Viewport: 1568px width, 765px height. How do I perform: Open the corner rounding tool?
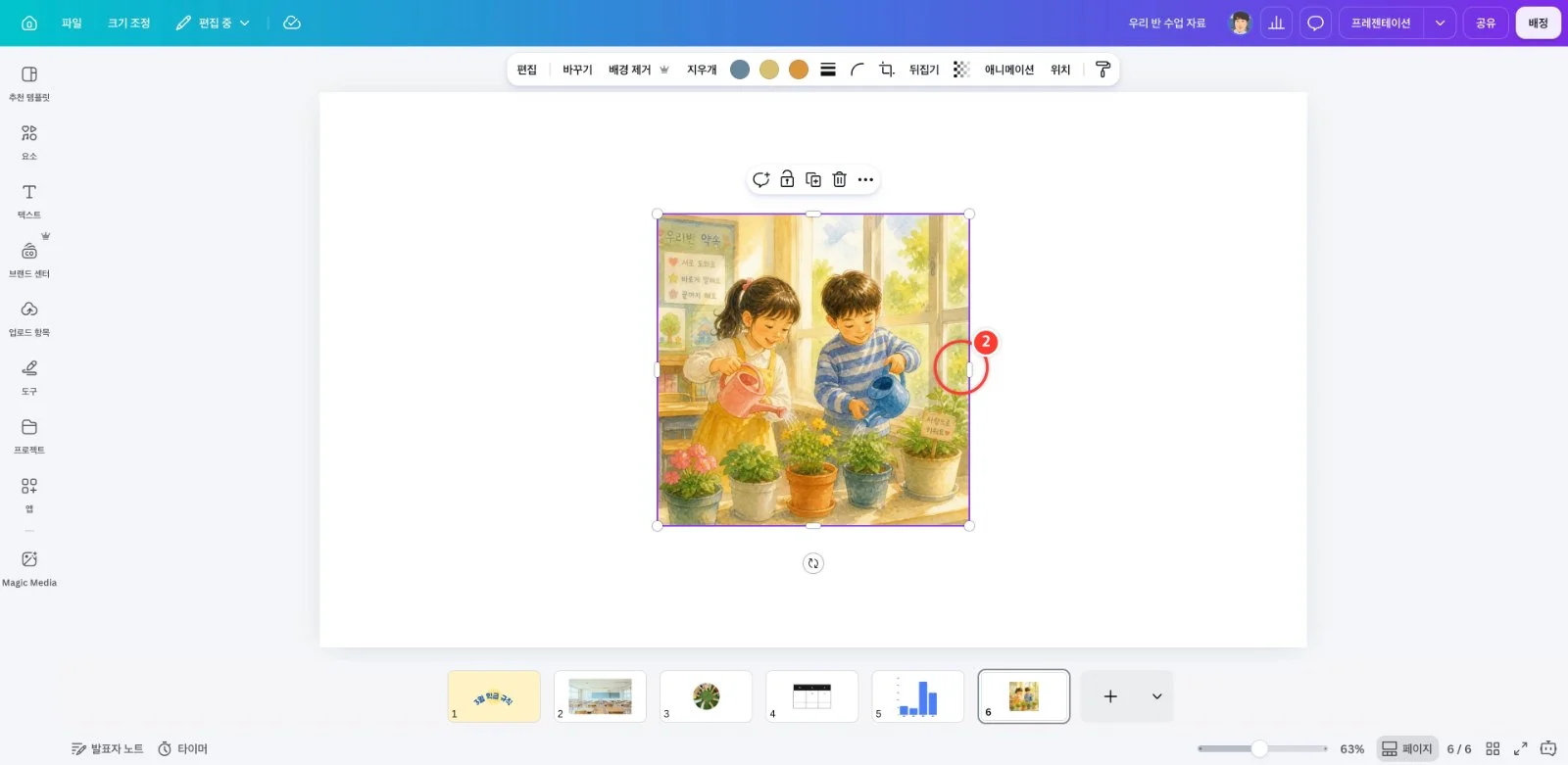[x=857, y=70]
